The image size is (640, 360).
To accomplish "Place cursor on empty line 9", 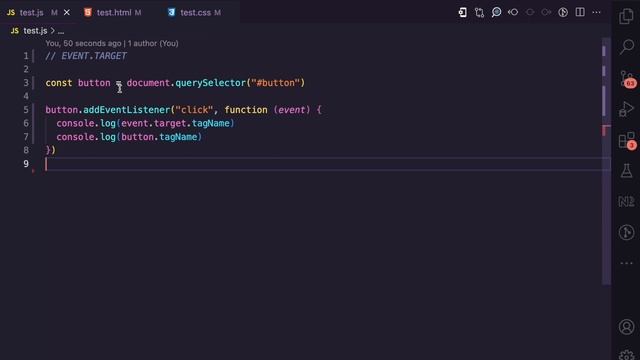I will pos(327,164).
